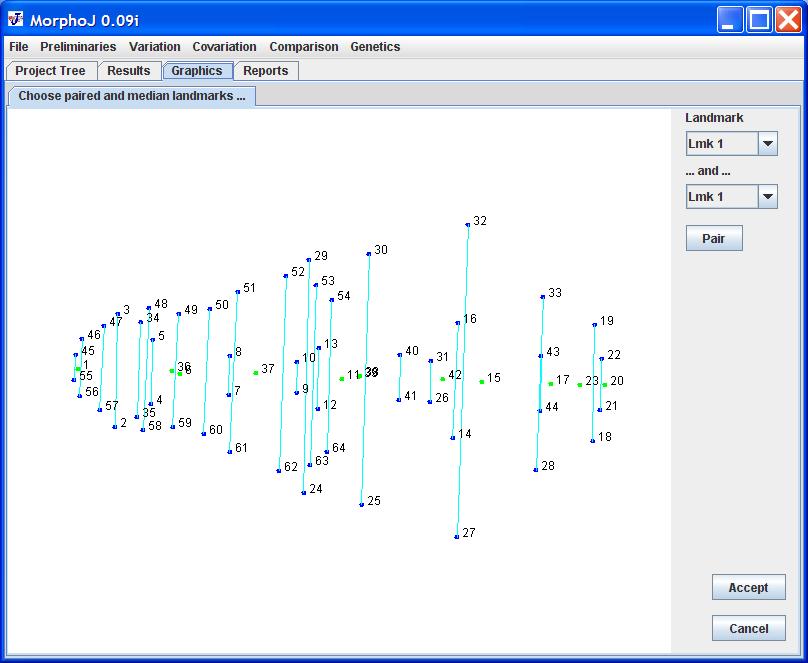Maximize the MorphoJ window

[x=759, y=19]
